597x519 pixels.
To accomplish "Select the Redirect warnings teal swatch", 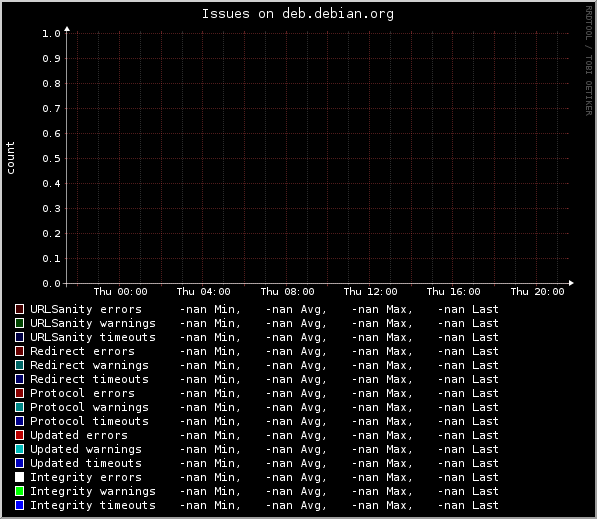I will [x=19, y=365].
